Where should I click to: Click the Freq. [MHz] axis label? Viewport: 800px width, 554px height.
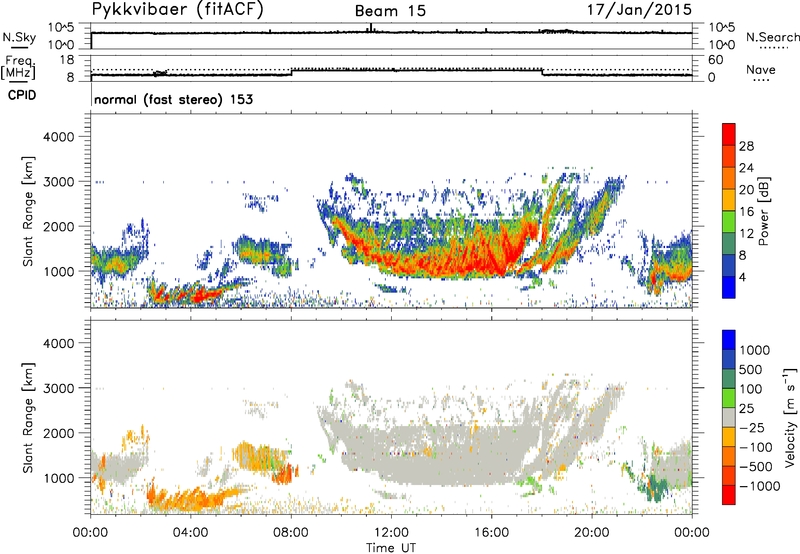[18, 67]
